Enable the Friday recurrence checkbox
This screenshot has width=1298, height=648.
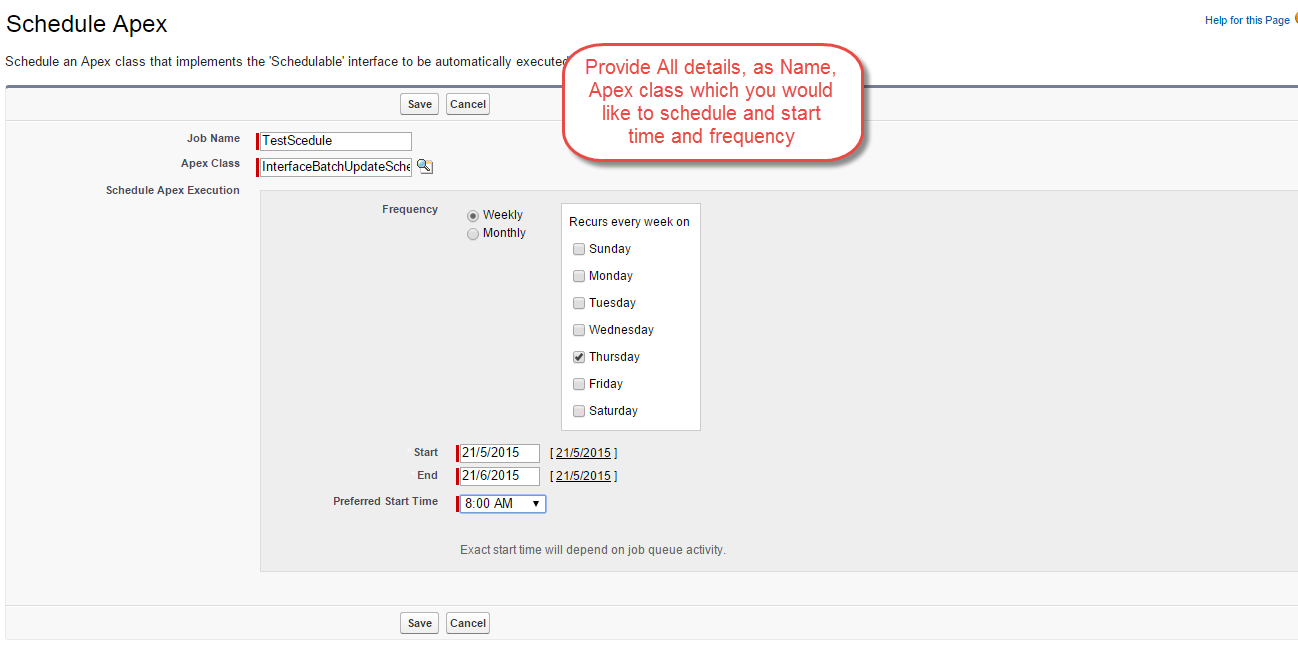click(579, 384)
